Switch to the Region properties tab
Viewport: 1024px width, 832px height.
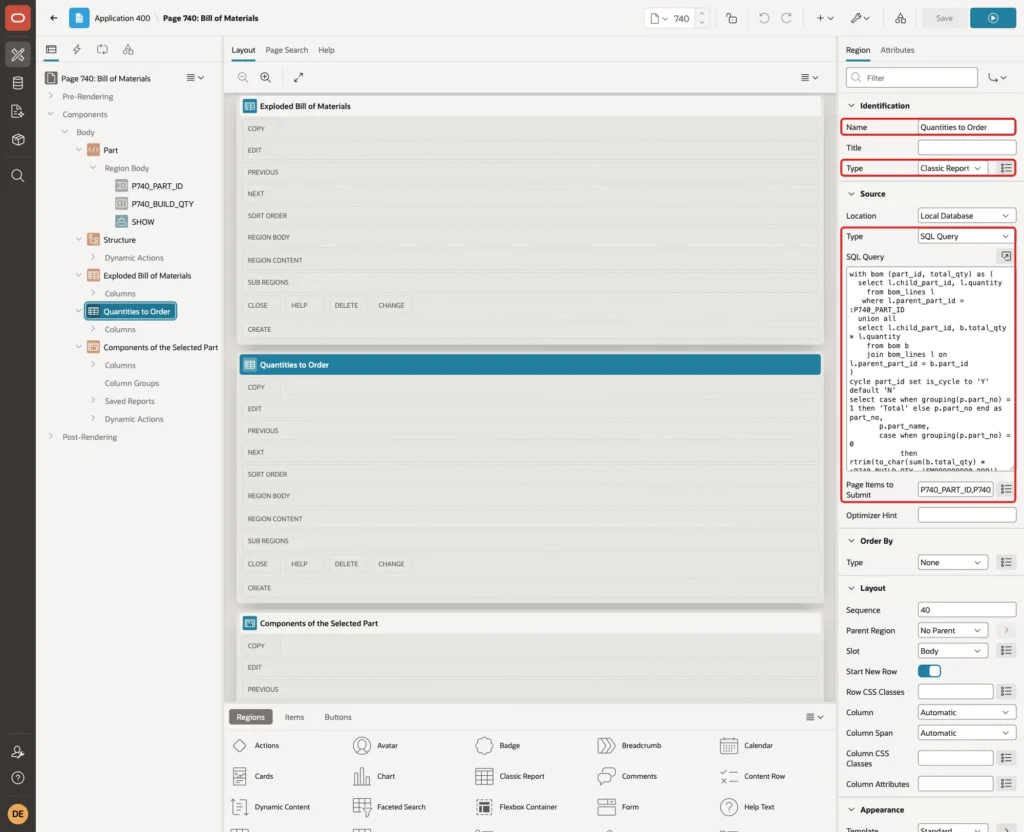pyautogui.click(x=857, y=50)
